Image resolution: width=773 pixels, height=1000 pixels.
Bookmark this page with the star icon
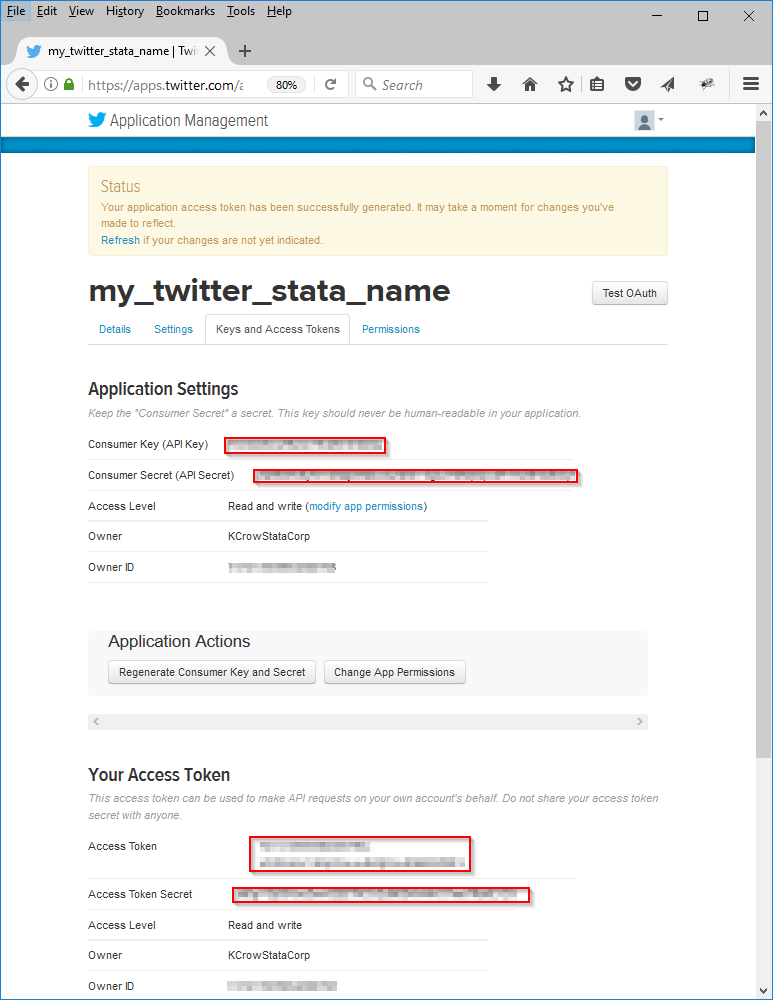[566, 84]
